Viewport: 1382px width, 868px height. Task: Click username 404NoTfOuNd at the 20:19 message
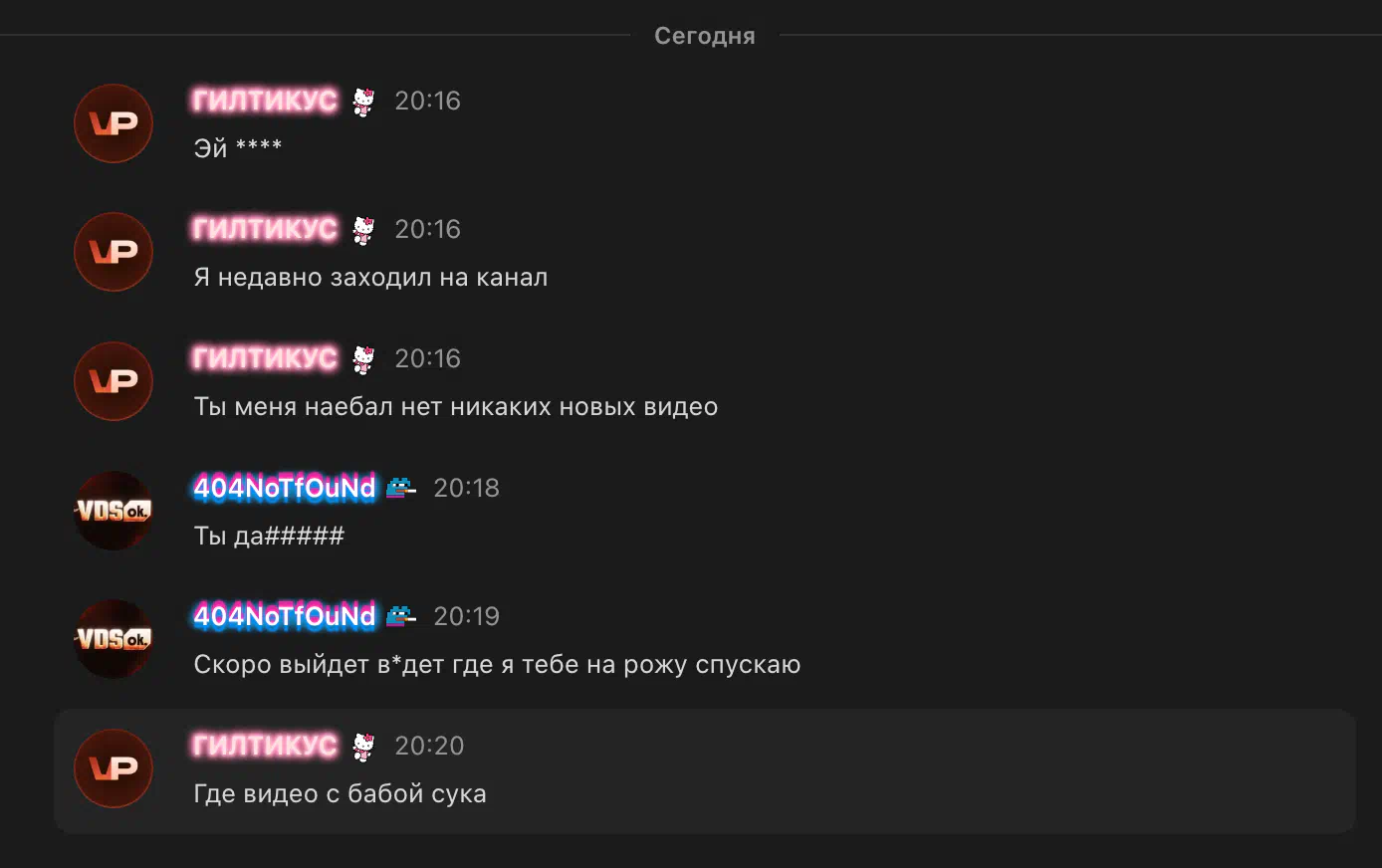(285, 616)
